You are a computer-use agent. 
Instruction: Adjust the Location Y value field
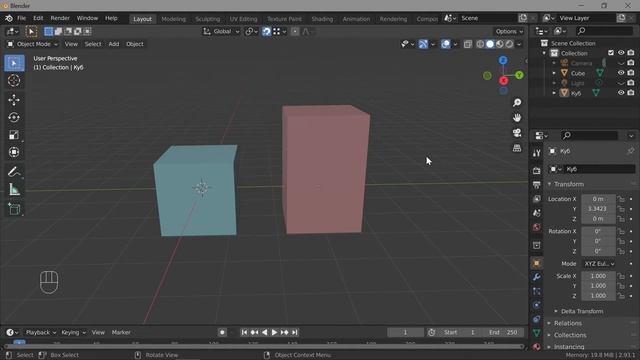598,209
